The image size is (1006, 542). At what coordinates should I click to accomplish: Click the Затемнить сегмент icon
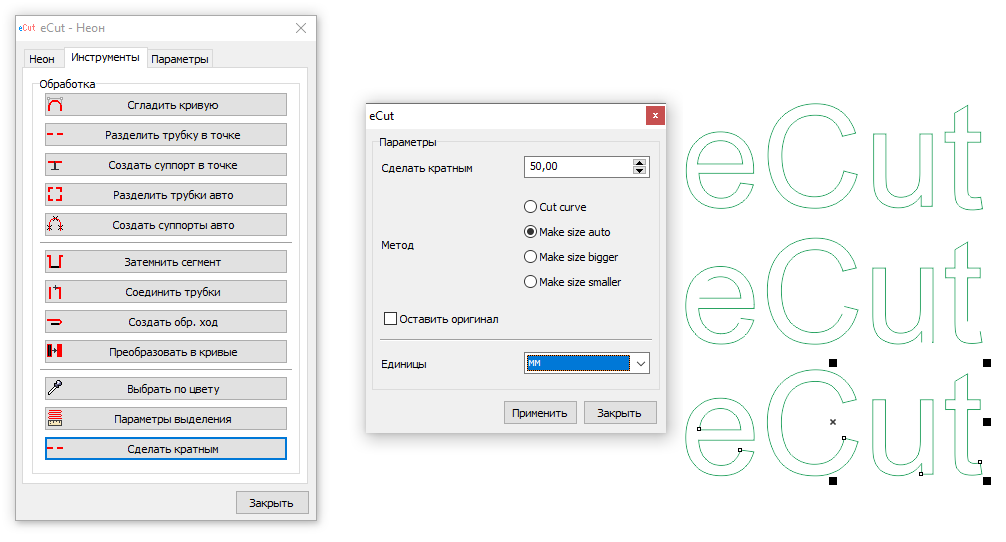[x=55, y=261]
